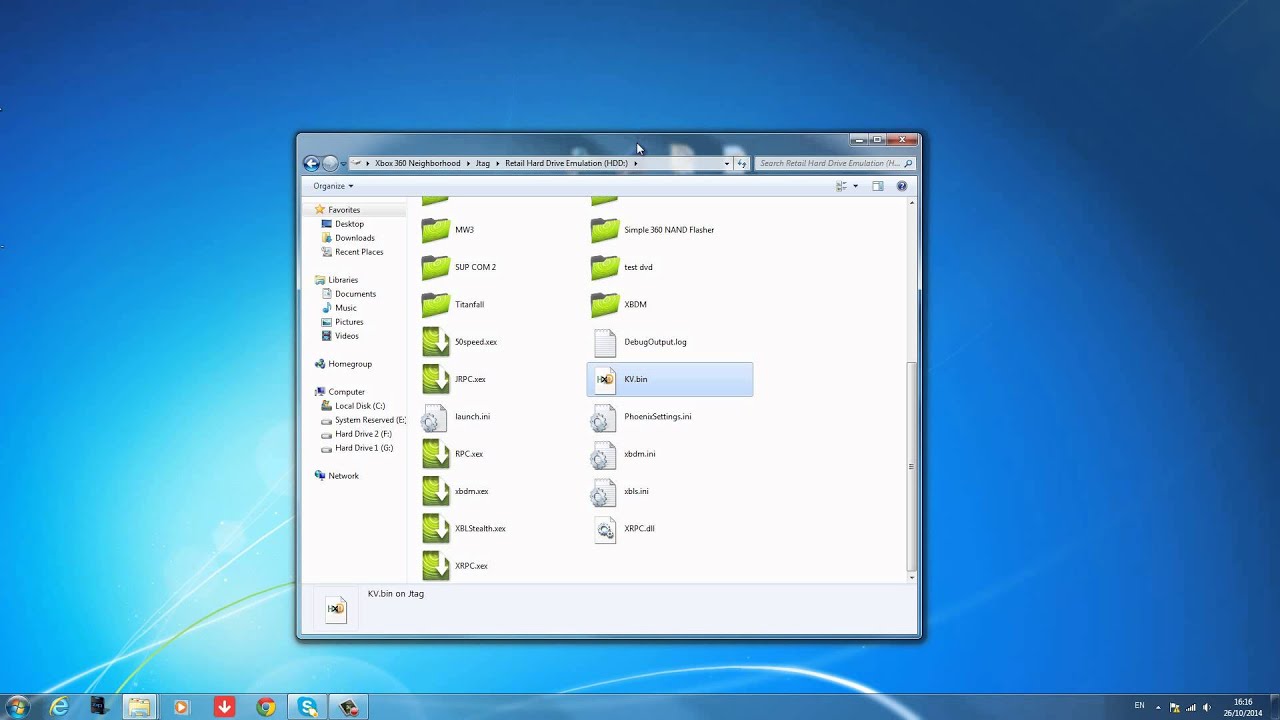Click Retail Hard Drive Emulation (HDD:) breadcrumb
The image size is (1280, 720).
(x=566, y=163)
